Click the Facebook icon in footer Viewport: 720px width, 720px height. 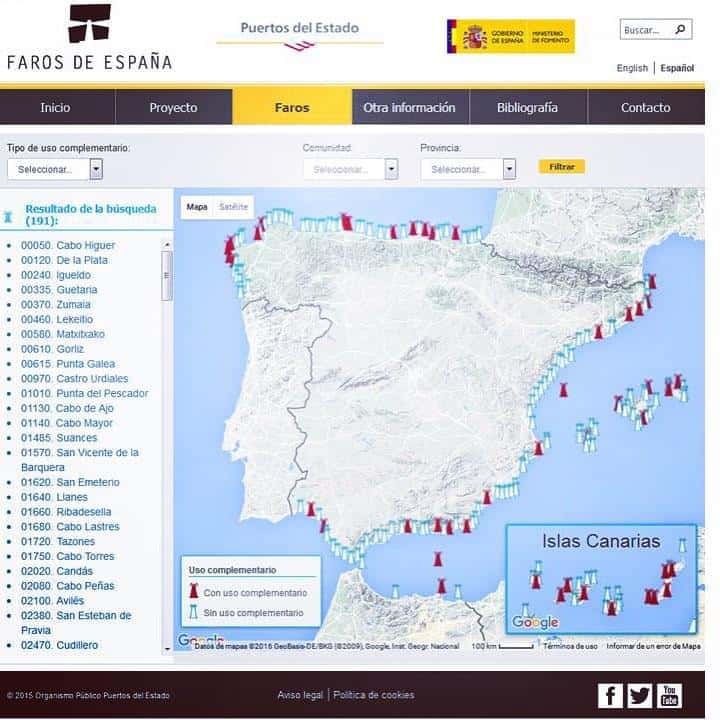[x=610, y=695]
